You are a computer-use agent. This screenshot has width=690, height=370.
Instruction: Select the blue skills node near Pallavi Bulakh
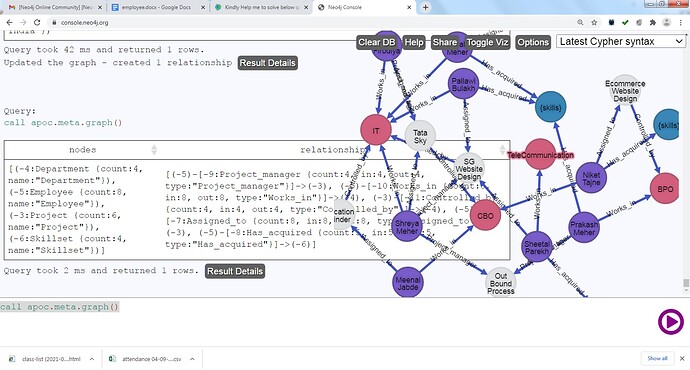[551, 107]
